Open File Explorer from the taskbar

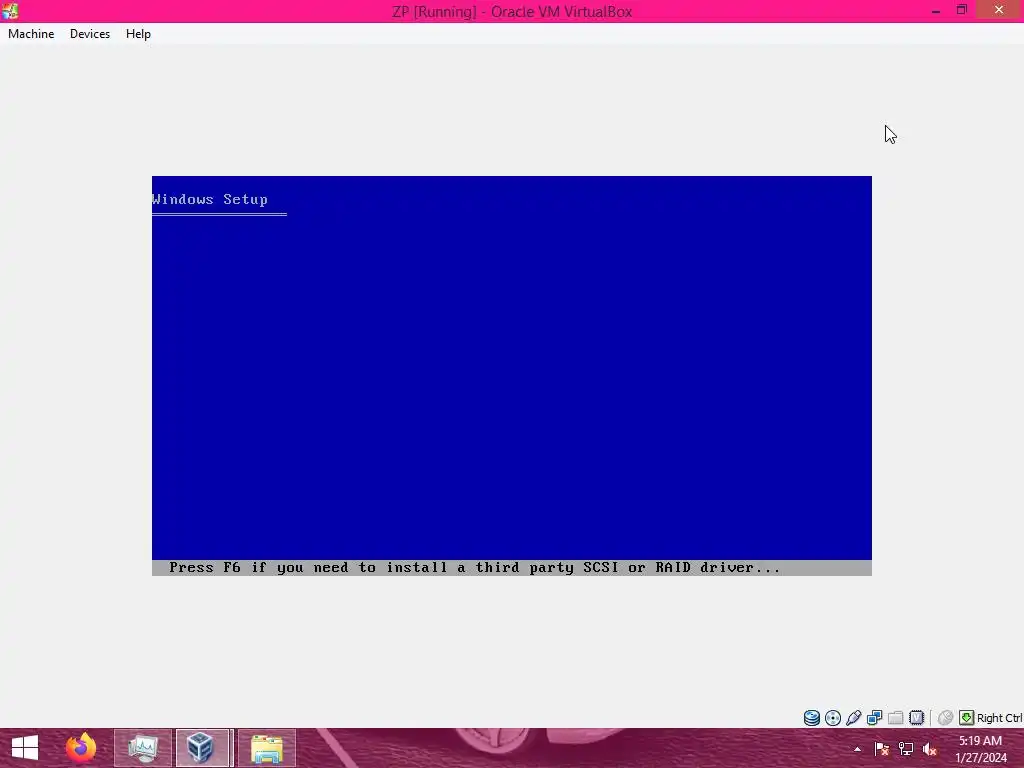266,748
